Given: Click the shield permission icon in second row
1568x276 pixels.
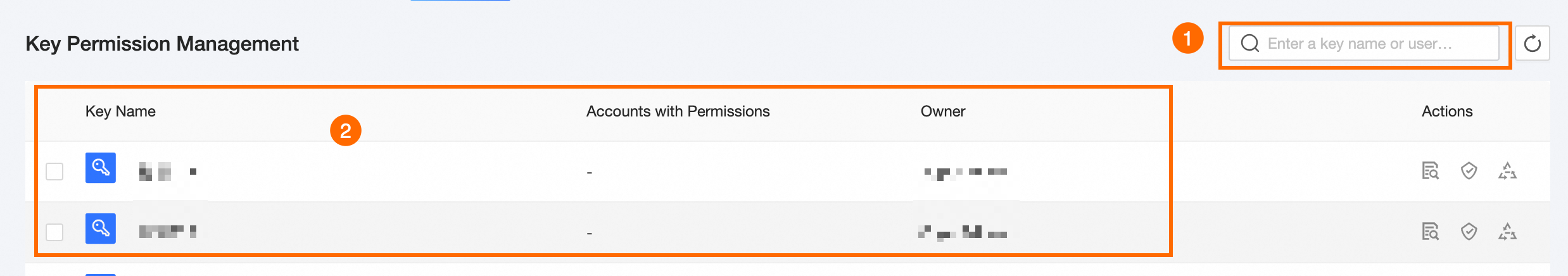Looking at the screenshot, I should tap(1469, 232).
